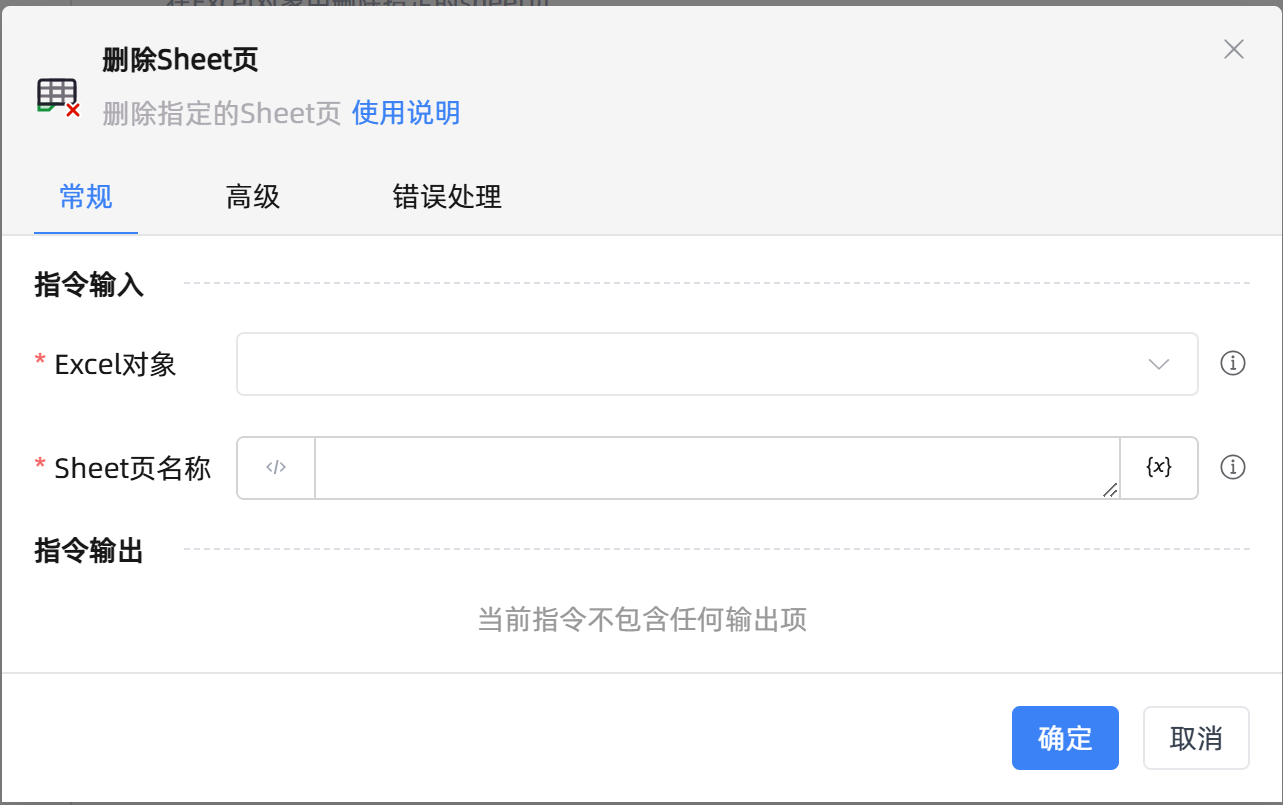Screen dimensions: 1283x805
Task: Switch to the 常规 tab
Action: 86,197
